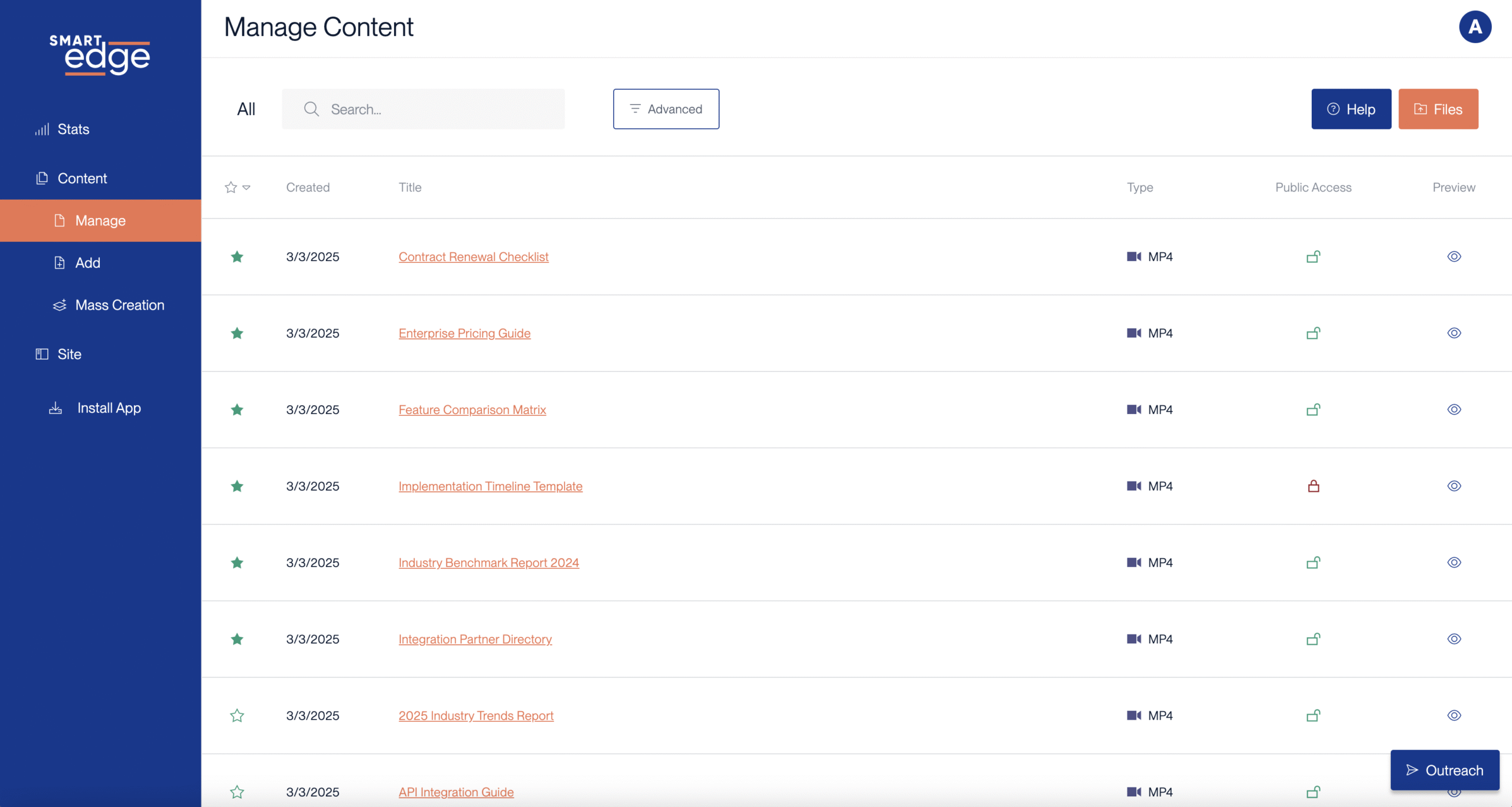Image resolution: width=1512 pixels, height=807 pixels.
Task: Click preview eye icon for Feature Comparison Matrix
Action: [1454, 409]
